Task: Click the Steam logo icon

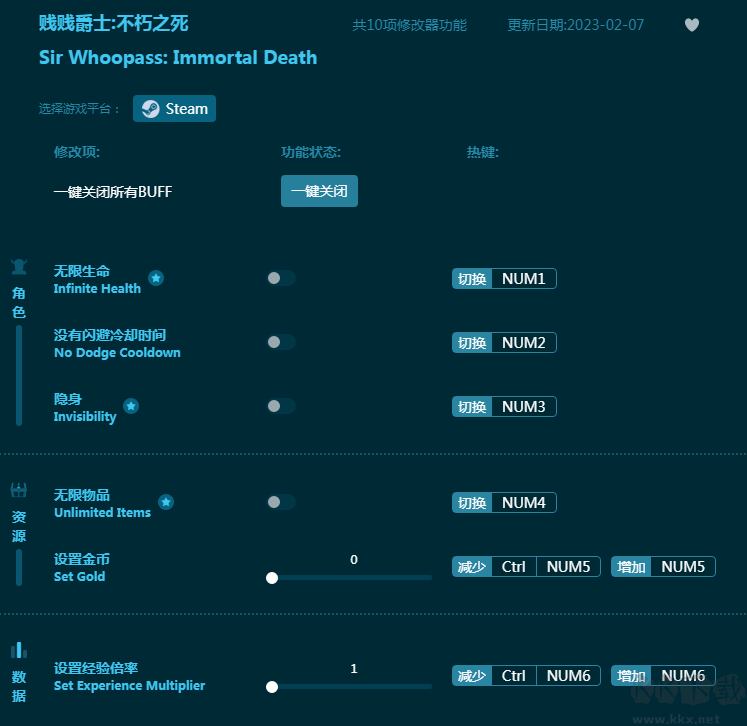Action: point(150,109)
